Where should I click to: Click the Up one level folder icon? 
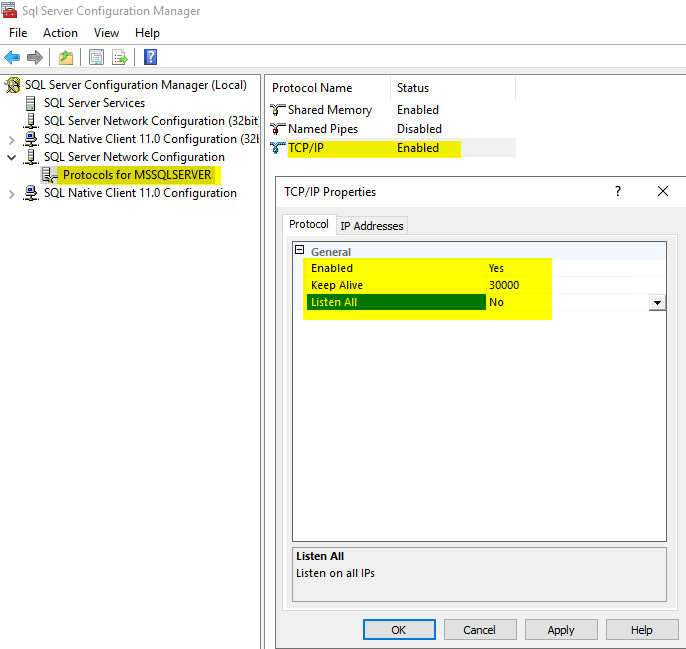pos(66,57)
